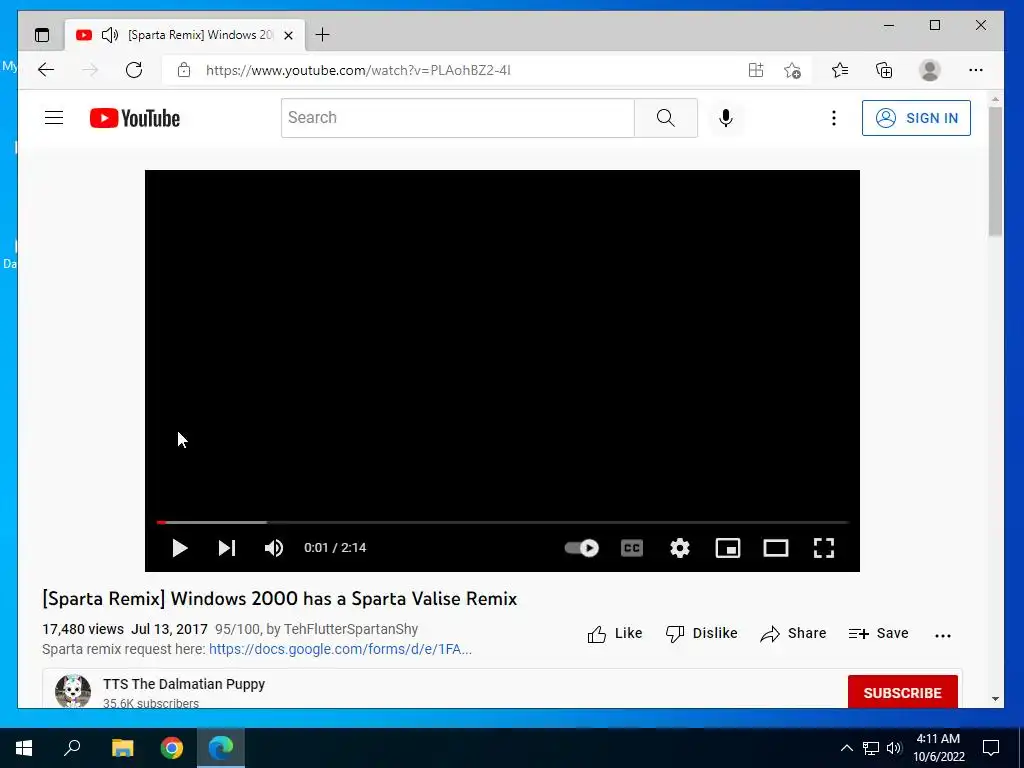Open Edge apps available icon in address bar
The width and height of the screenshot is (1024, 768).
pos(756,70)
